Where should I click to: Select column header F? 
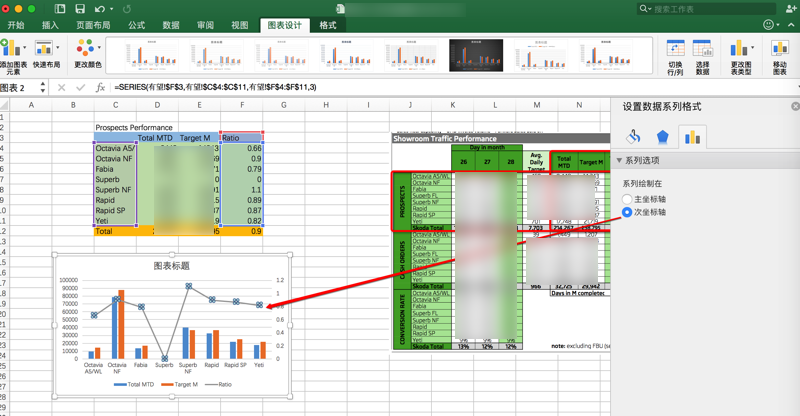click(242, 105)
